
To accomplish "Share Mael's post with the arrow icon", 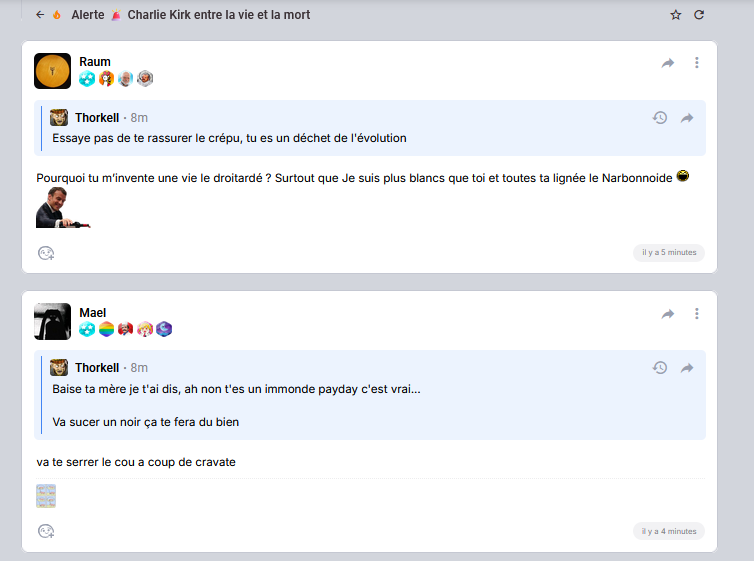I will click(668, 314).
